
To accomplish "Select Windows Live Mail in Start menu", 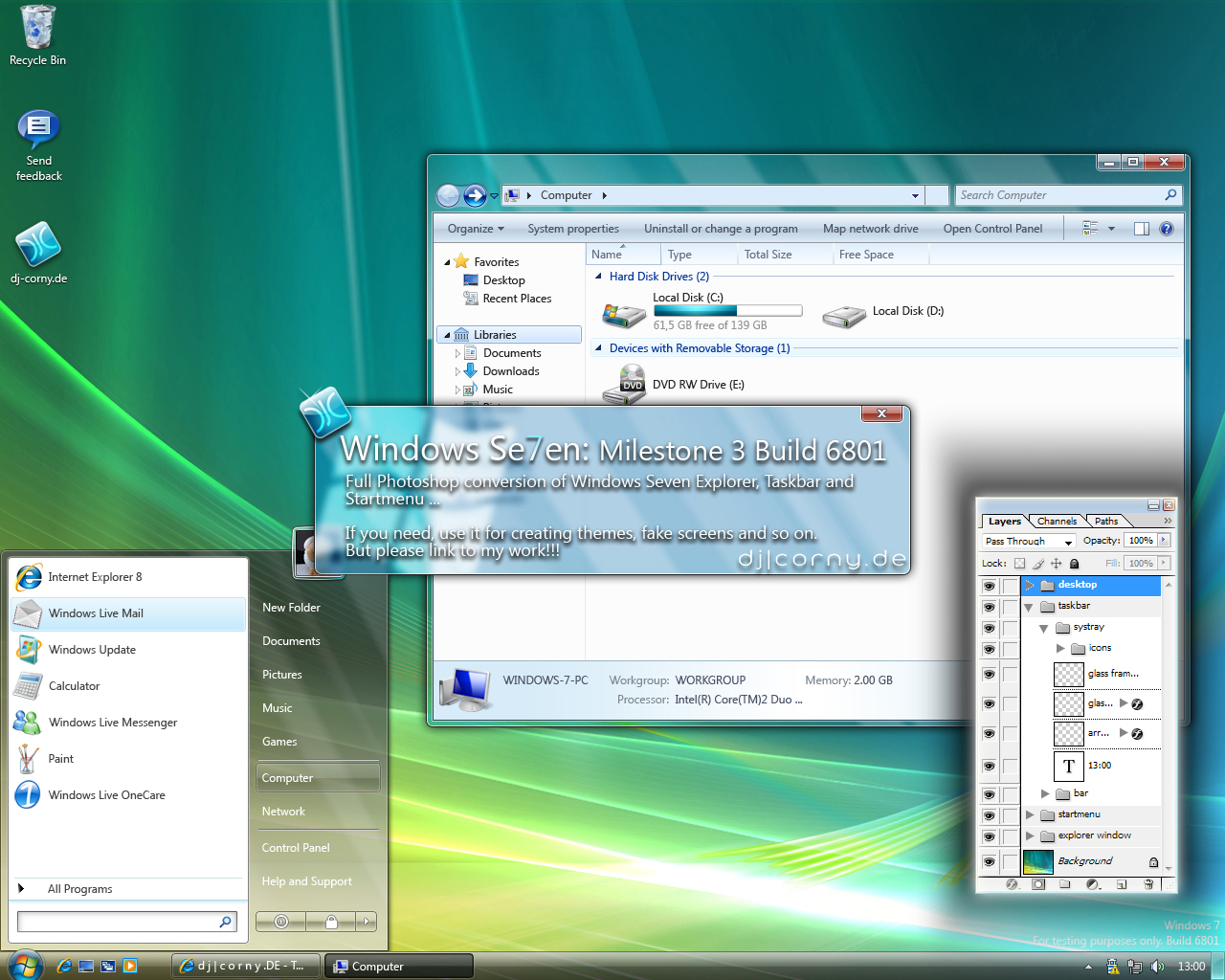I will [x=129, y=613].
